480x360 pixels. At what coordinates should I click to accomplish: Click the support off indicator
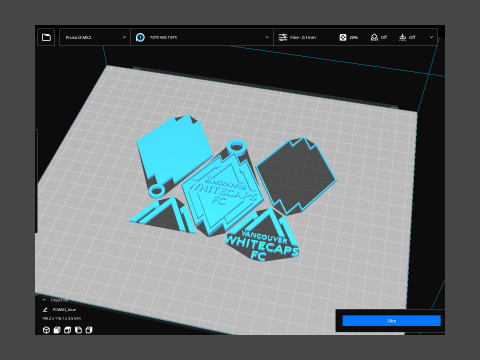click(379, 37)
